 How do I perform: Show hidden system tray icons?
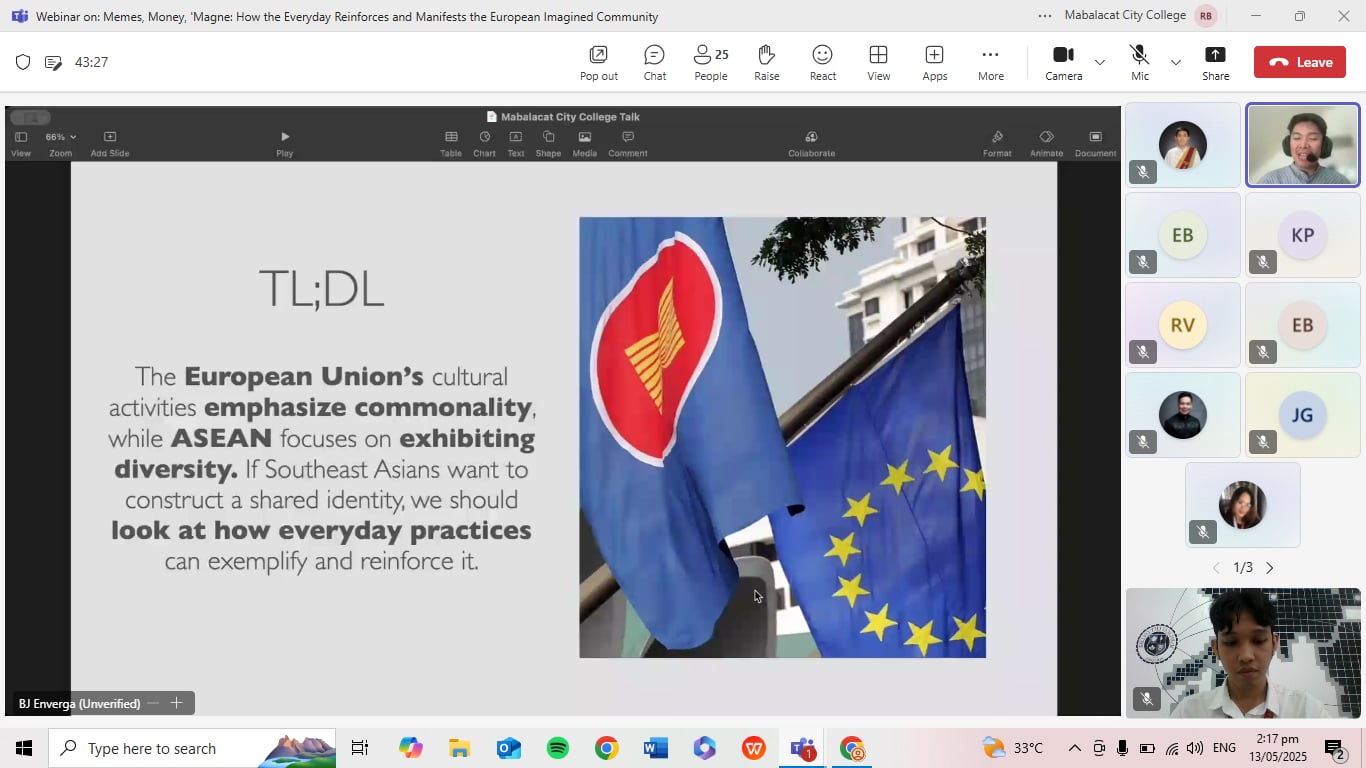point(1074,748)
